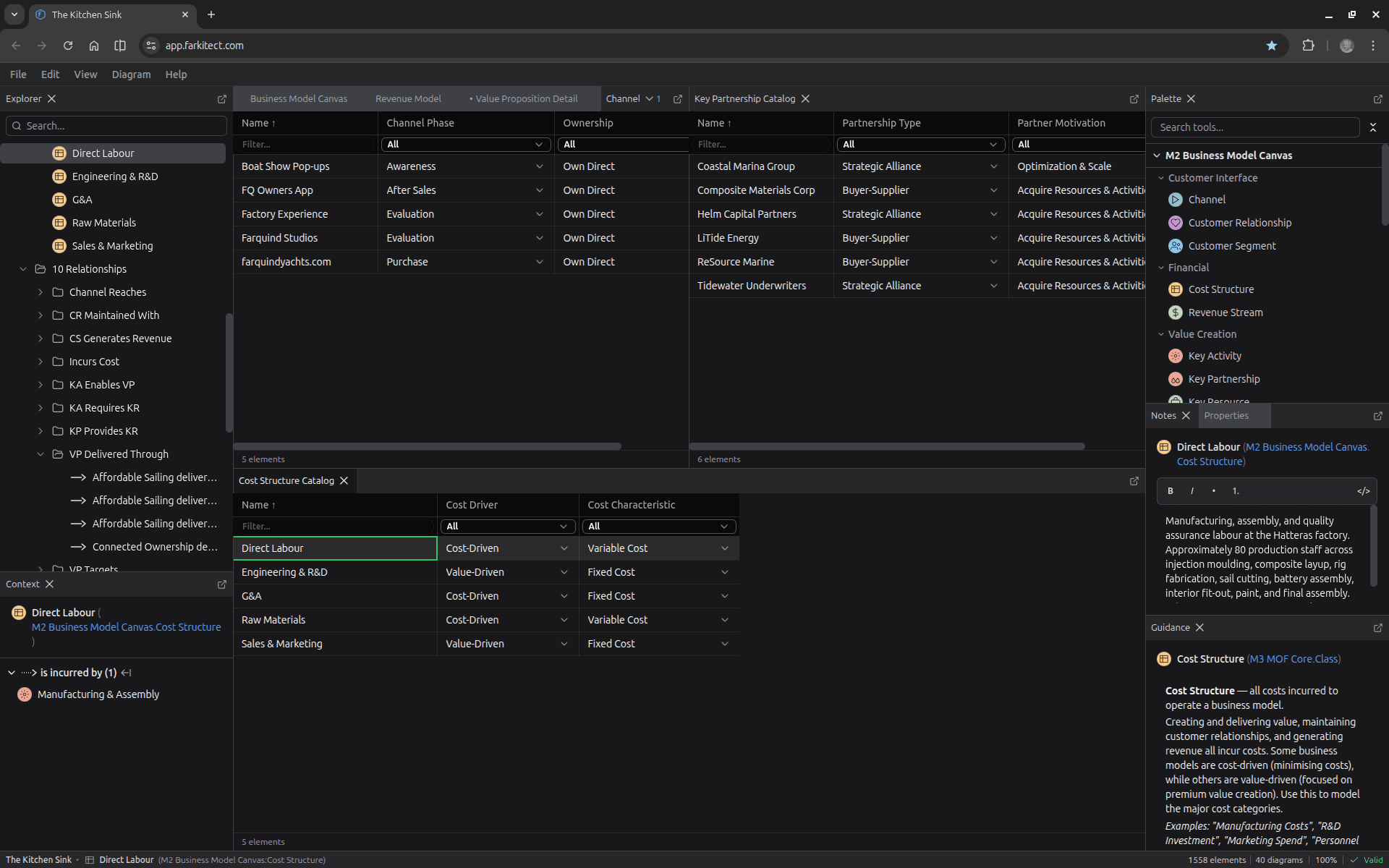
Task: Toggle bold in Notes editor
Action: click(x=1171, y=491)
